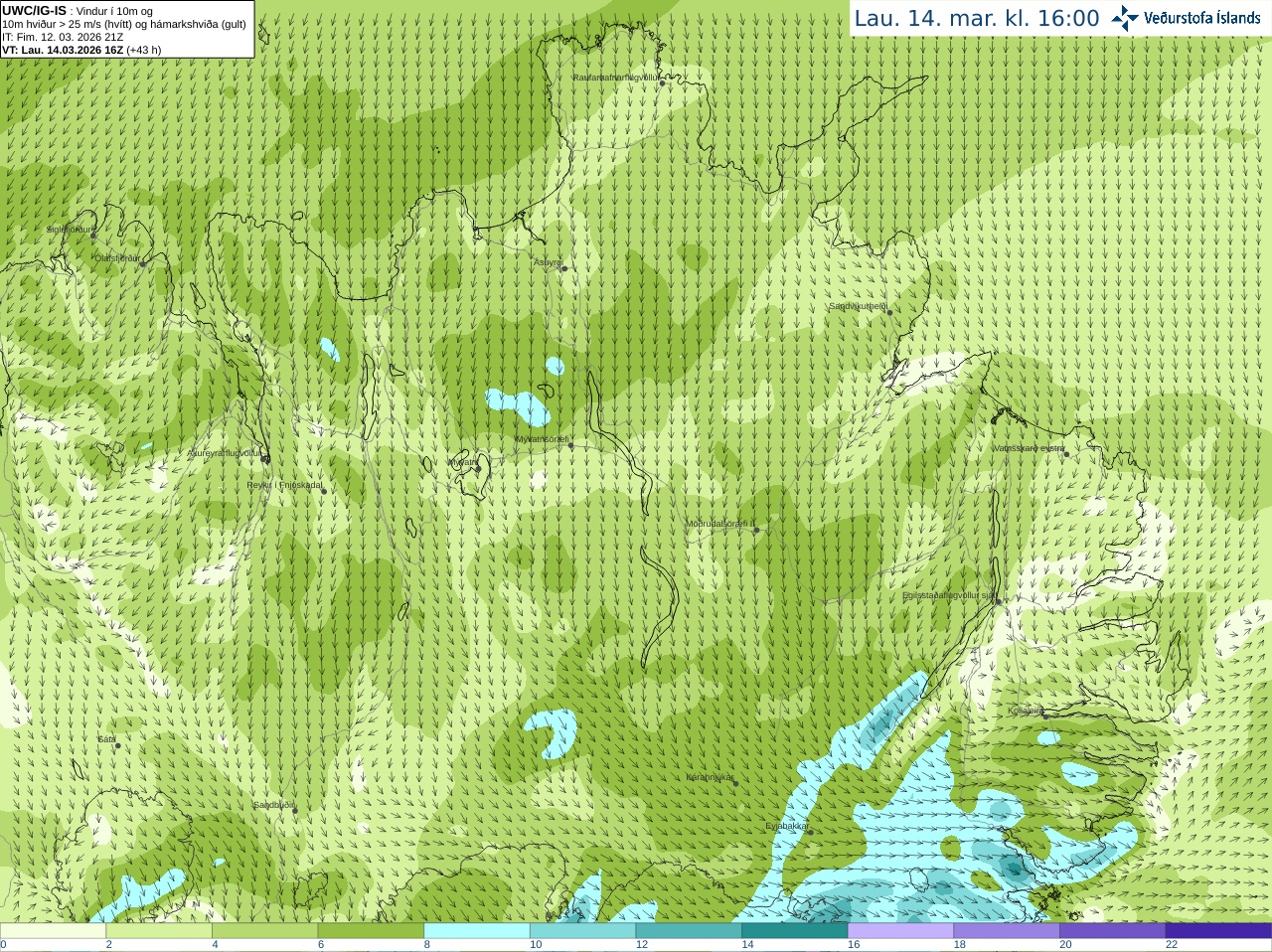Click the Sáta station dot
Image resolution: width=1272 pixels, height=952 pixels.
117,745
